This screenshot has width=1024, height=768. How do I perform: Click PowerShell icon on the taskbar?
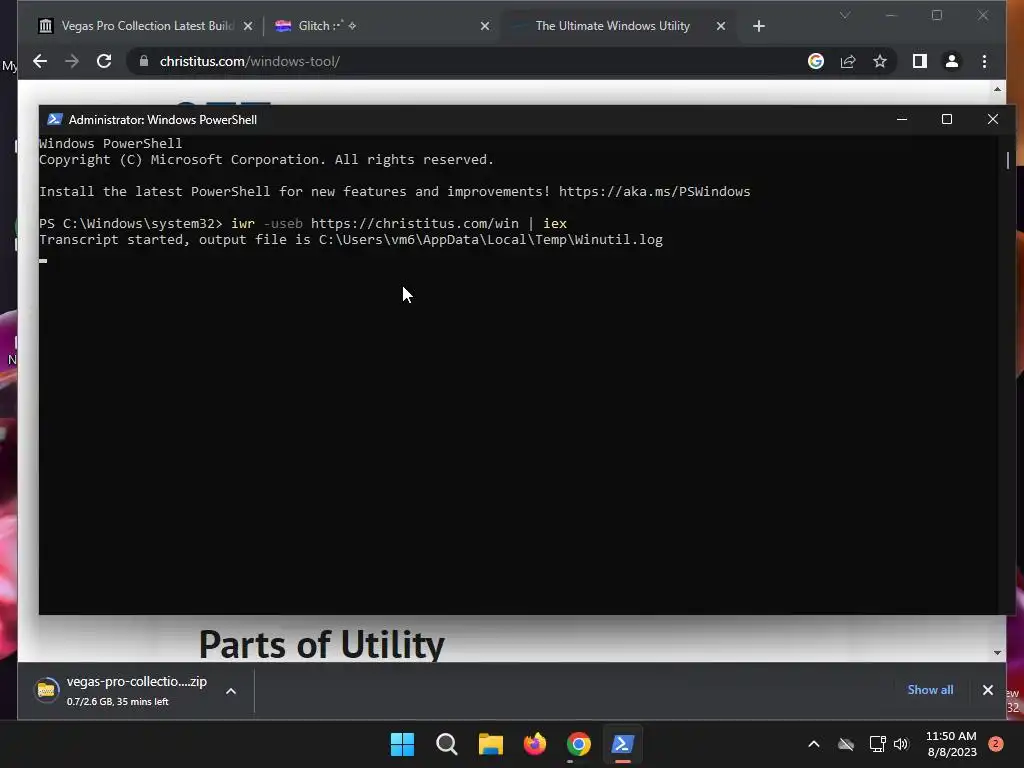(622, 744)
